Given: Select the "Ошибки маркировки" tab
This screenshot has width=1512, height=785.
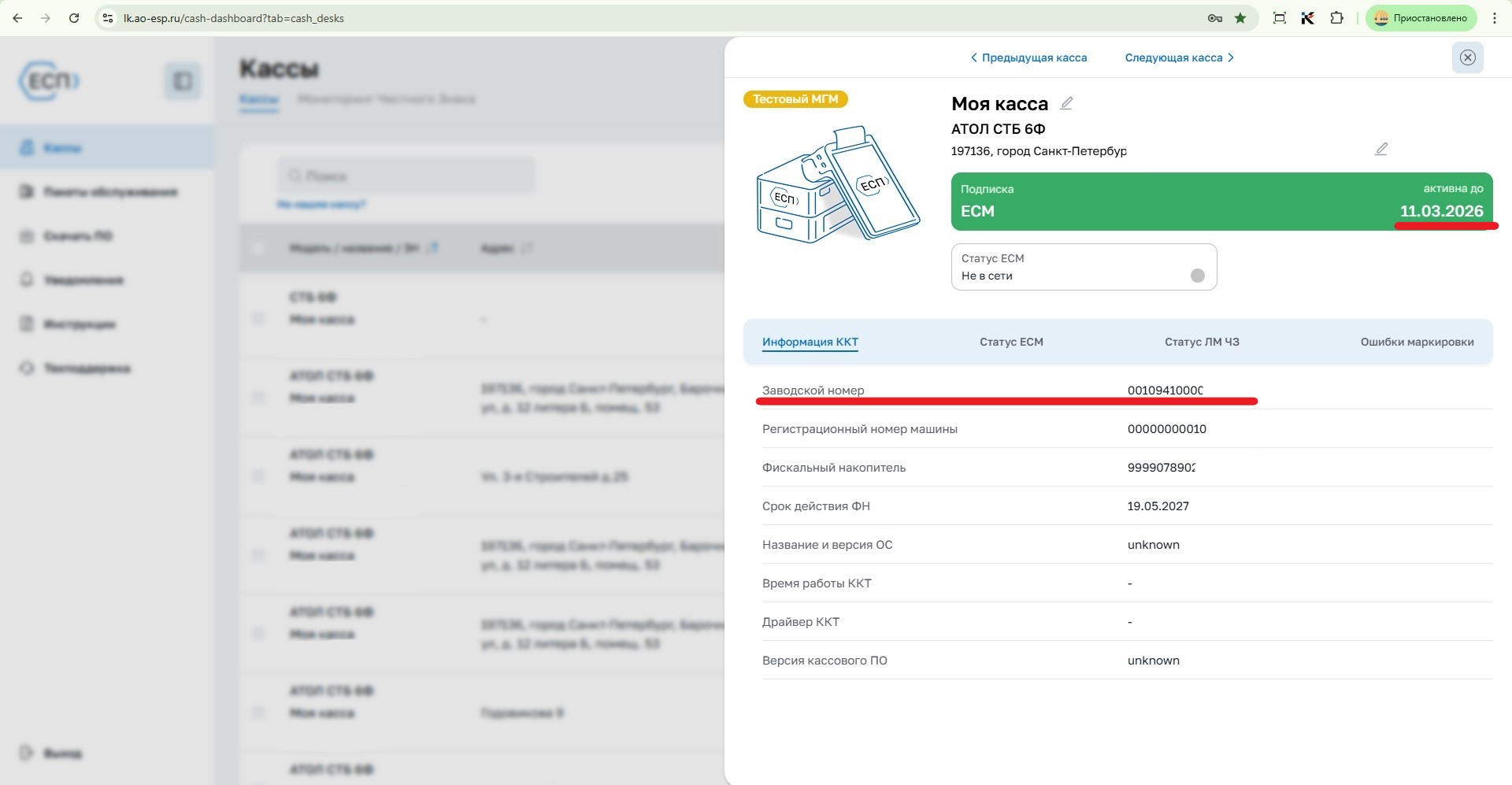Looking at the screenshot, I should coord(1417,342).
